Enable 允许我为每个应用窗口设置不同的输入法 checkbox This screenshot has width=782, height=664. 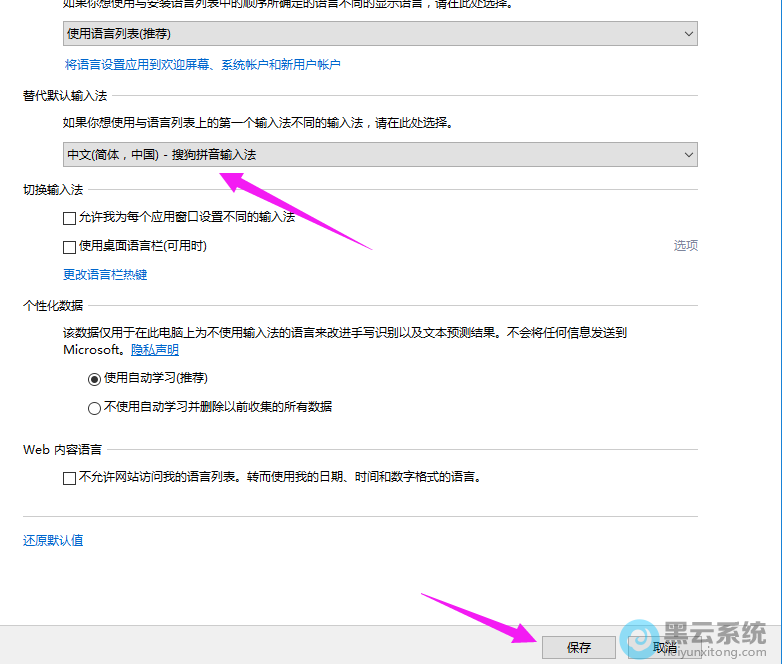point(69,217)
